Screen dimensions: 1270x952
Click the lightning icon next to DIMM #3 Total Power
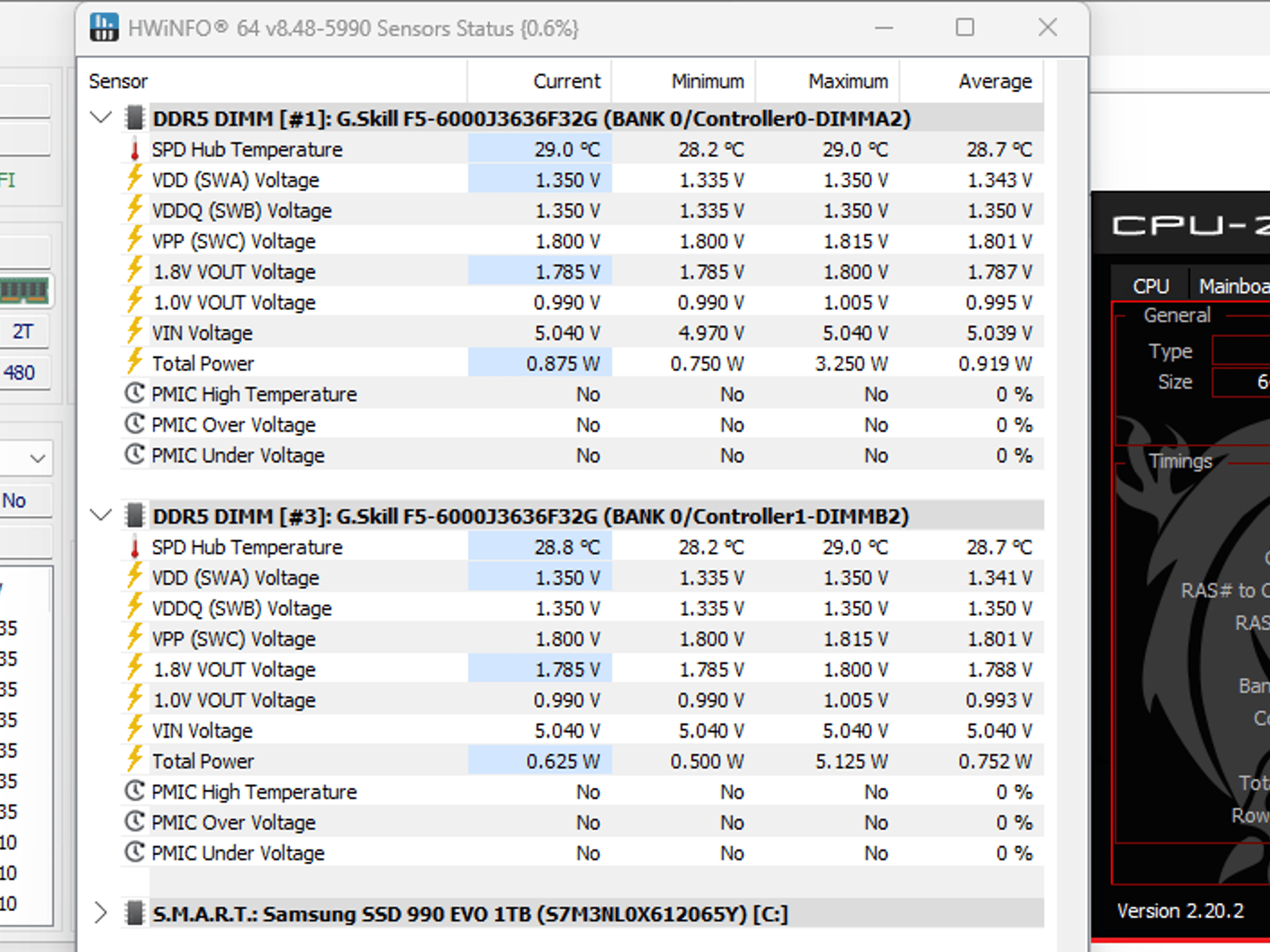[135, 760]
